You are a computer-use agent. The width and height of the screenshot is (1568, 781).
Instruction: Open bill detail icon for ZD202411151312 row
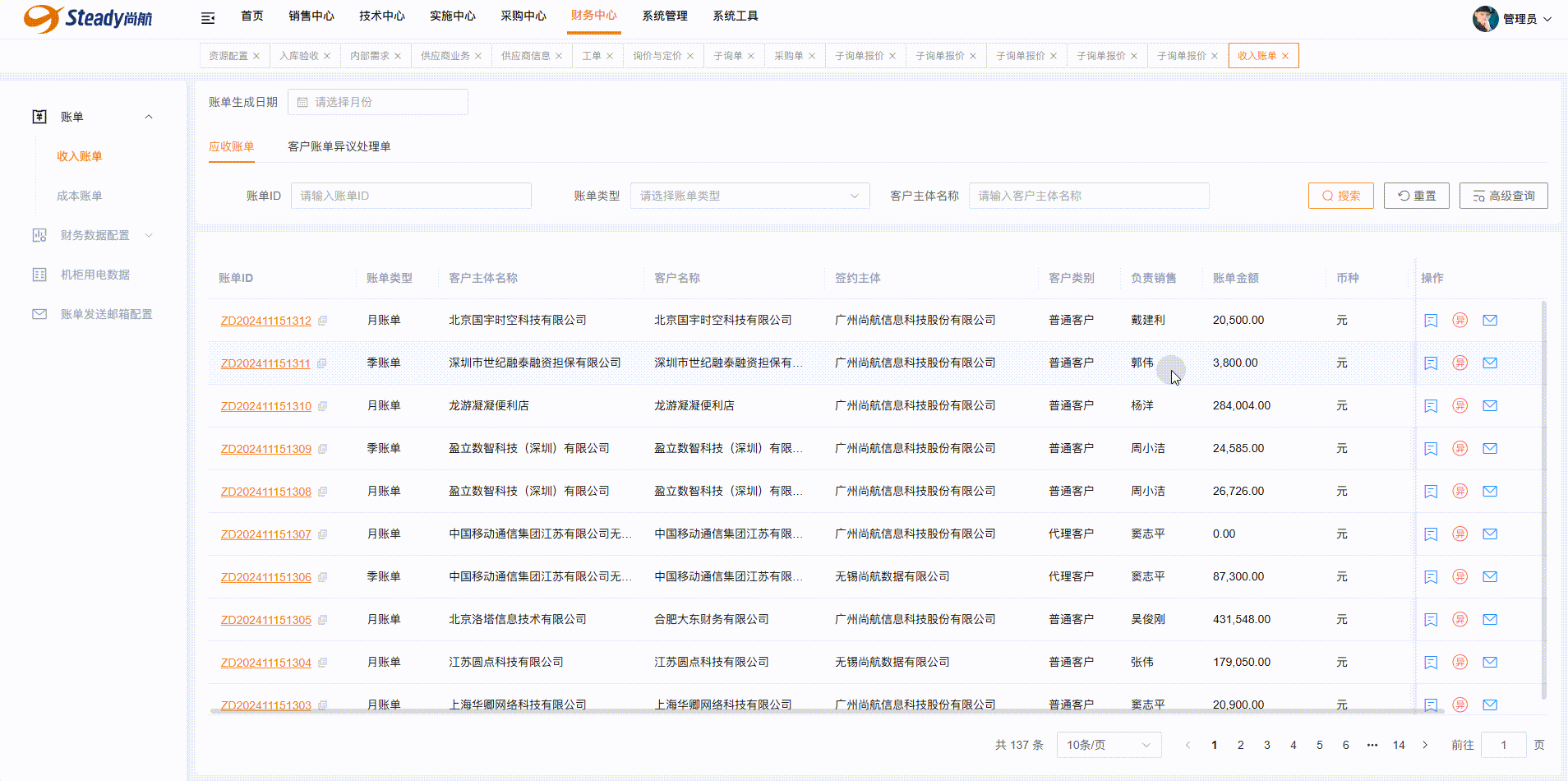[1431, 321]
